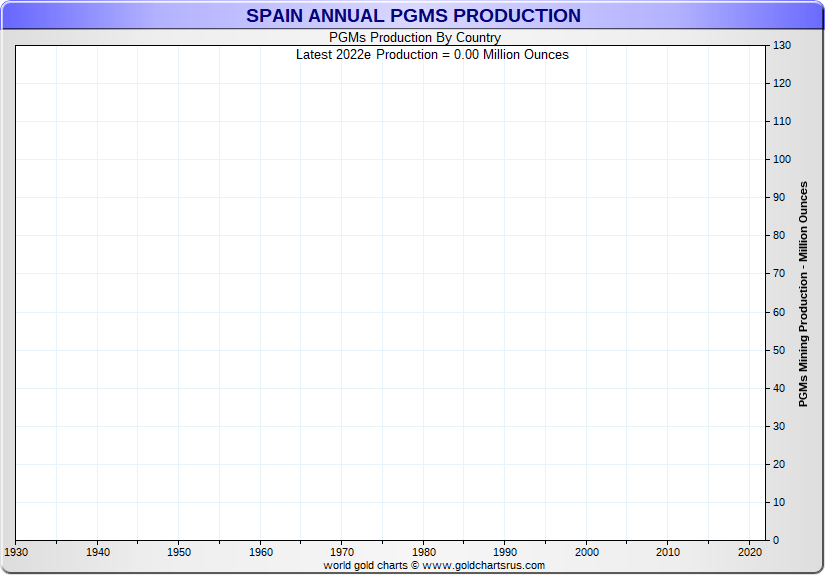This screenshot has width=825, height=575.
Task: Select the 2020 x-axis label
Action: pyautogui.click(x=749, y=552)
